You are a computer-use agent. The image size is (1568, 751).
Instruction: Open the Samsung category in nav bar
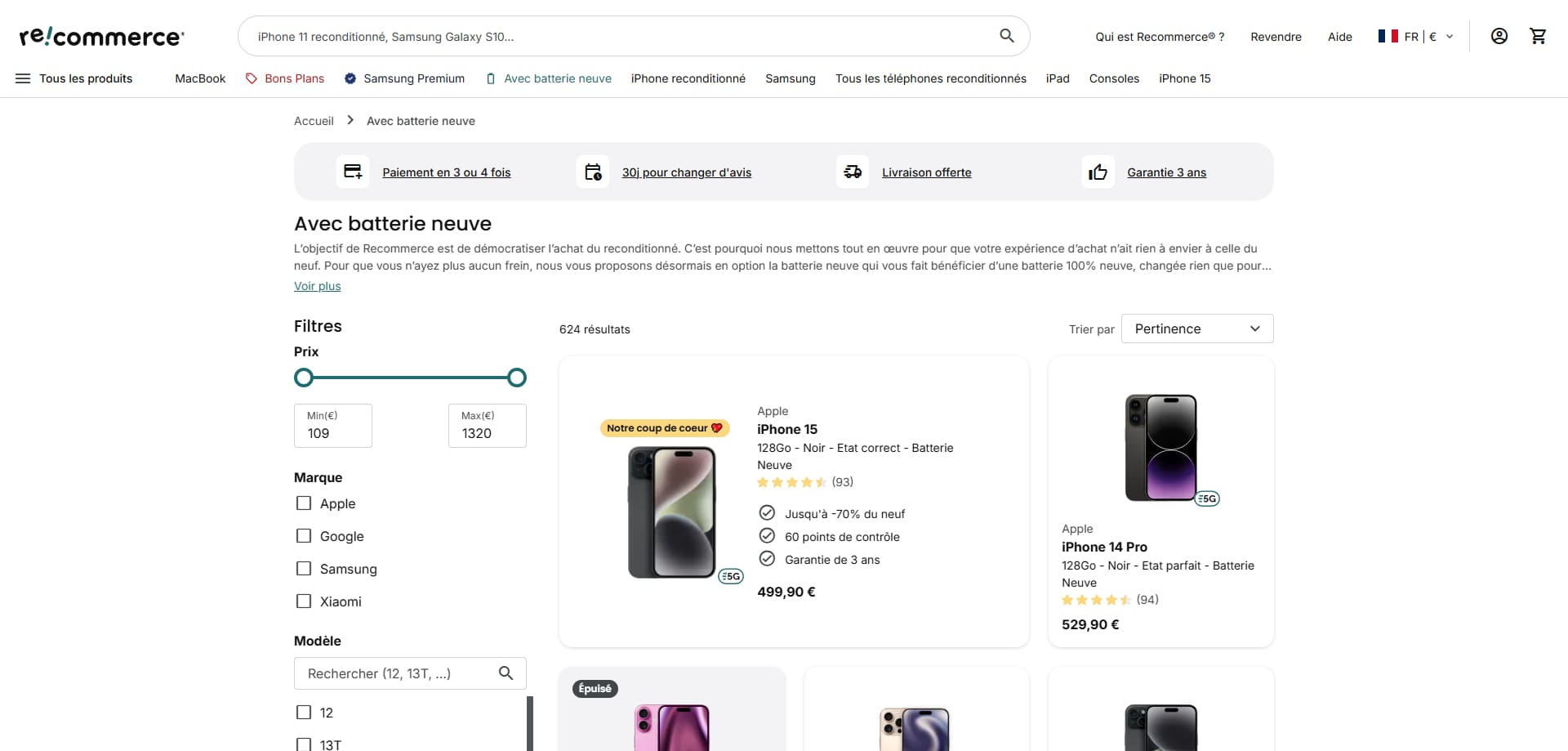click(791, 78)
